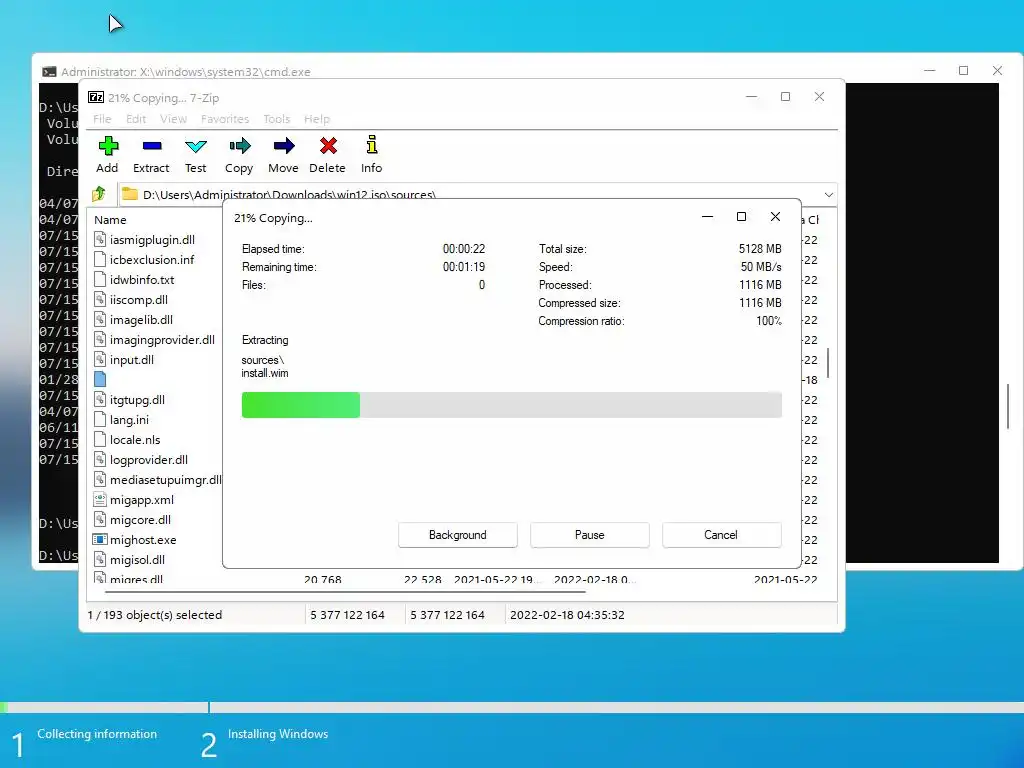This screenshot has width=1024, height=768.
Task: Select icbexclusion.inf in file list
Action: point(152,260)
